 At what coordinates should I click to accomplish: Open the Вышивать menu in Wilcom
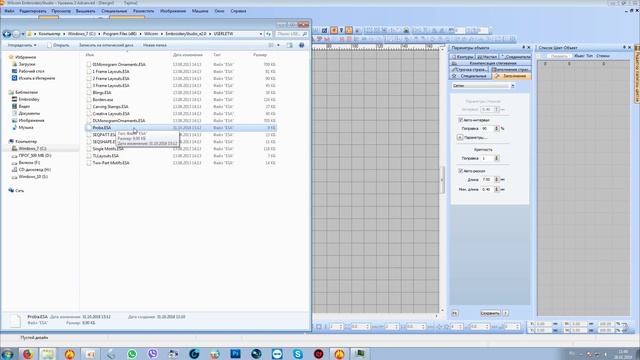(85, 11)
